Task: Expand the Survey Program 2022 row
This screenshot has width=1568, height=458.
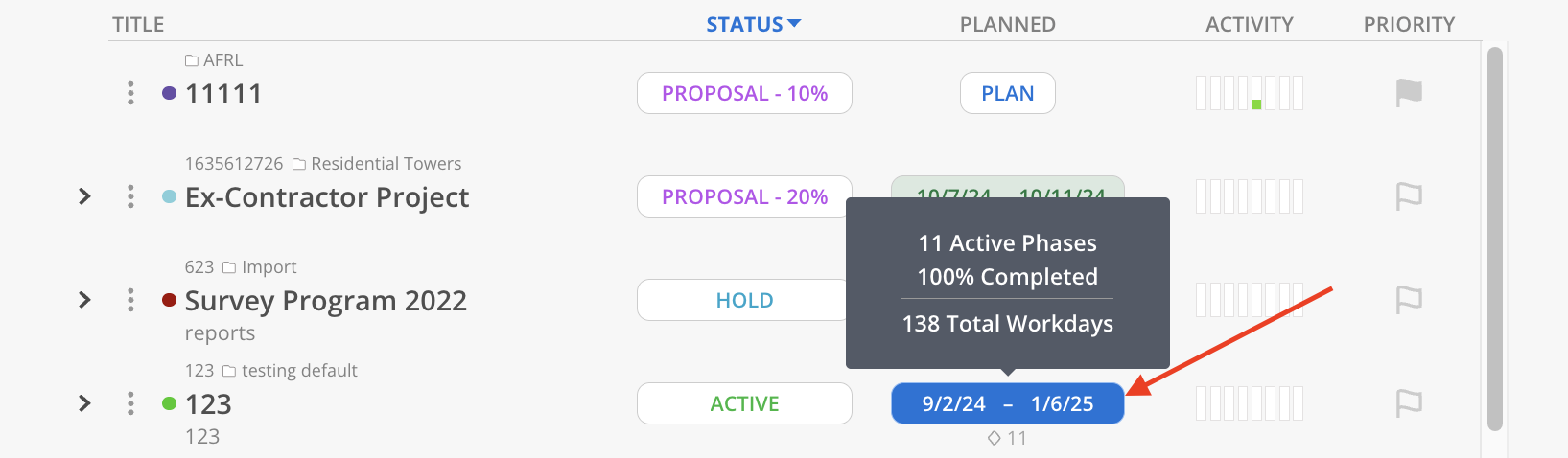Action: 84,300
